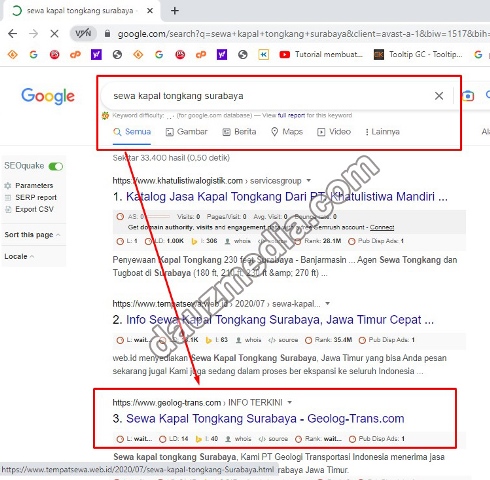Open result 2 Info Sewa Kapal Tongkang Surabaya
The height and width of the screenshot is (480, 490).
280,320
